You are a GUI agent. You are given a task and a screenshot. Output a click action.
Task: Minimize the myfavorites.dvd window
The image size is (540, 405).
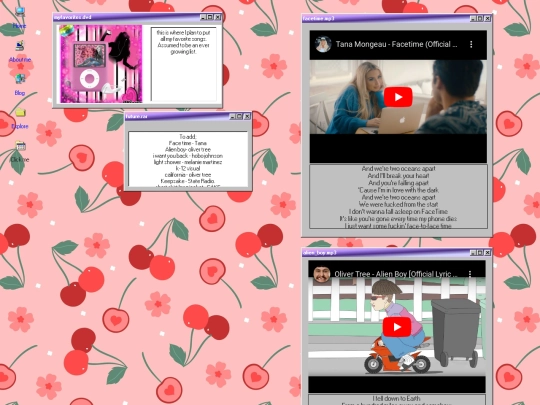pos(203,17)
